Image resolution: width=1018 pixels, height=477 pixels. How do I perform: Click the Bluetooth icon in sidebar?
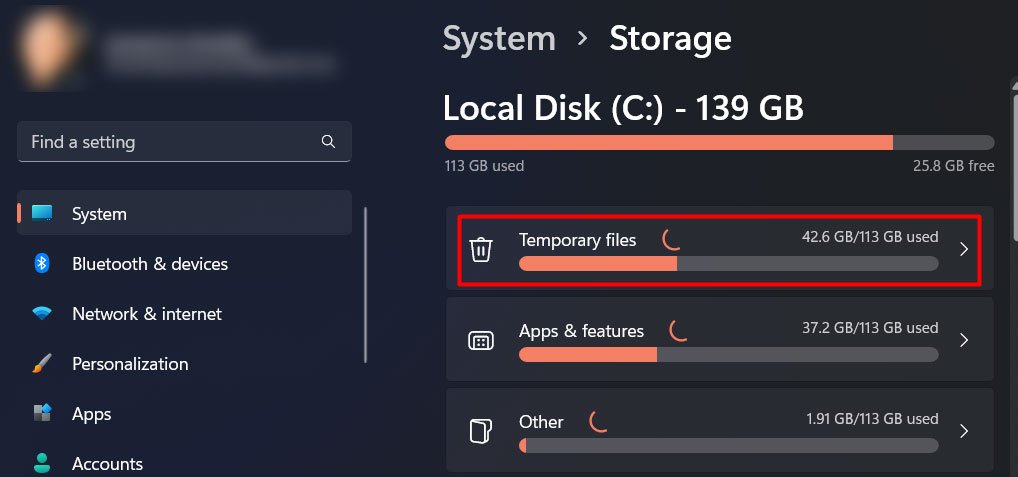(42, 263)
